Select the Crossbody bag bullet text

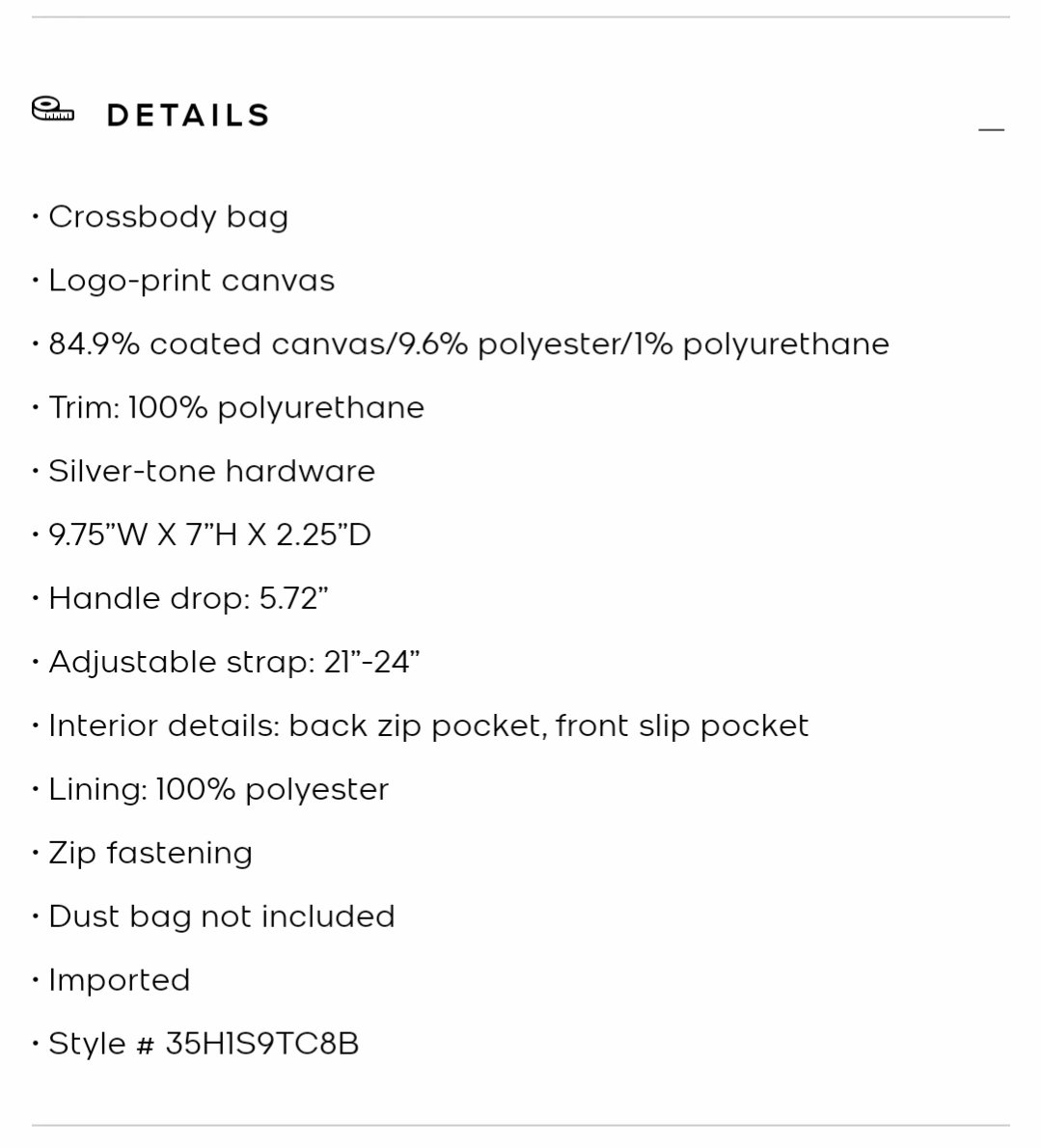coord(169,217)
